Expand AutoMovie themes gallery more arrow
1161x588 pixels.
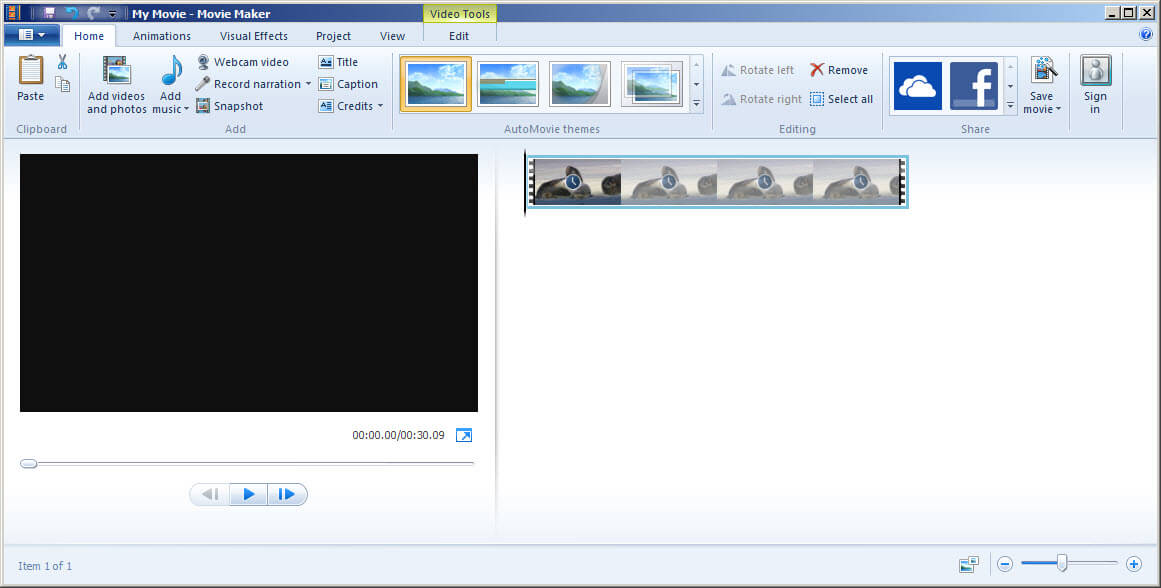coord(697,104)
